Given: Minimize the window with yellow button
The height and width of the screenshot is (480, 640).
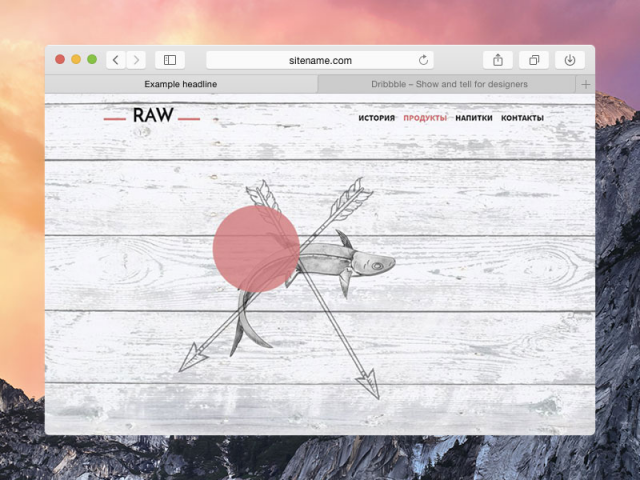Looking at the screenshot, I should pos(76,60).
